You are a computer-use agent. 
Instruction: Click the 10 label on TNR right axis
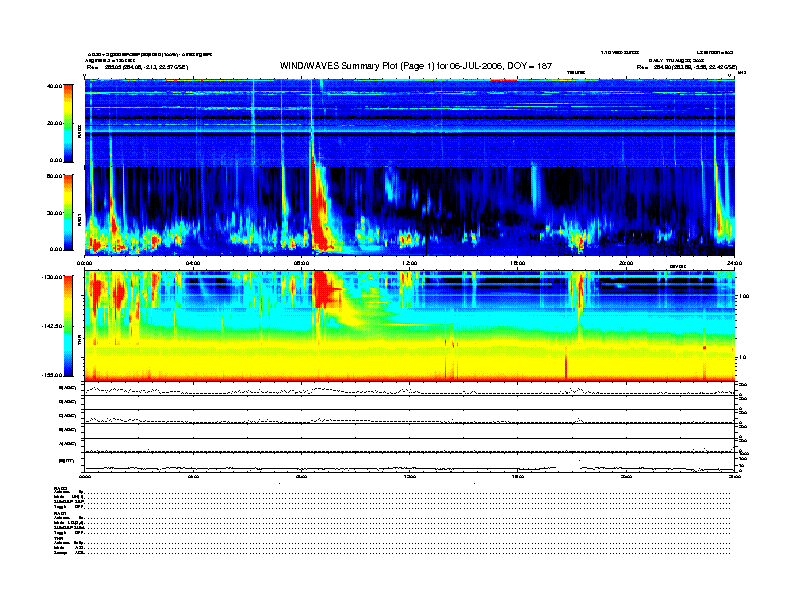[742, 357]
